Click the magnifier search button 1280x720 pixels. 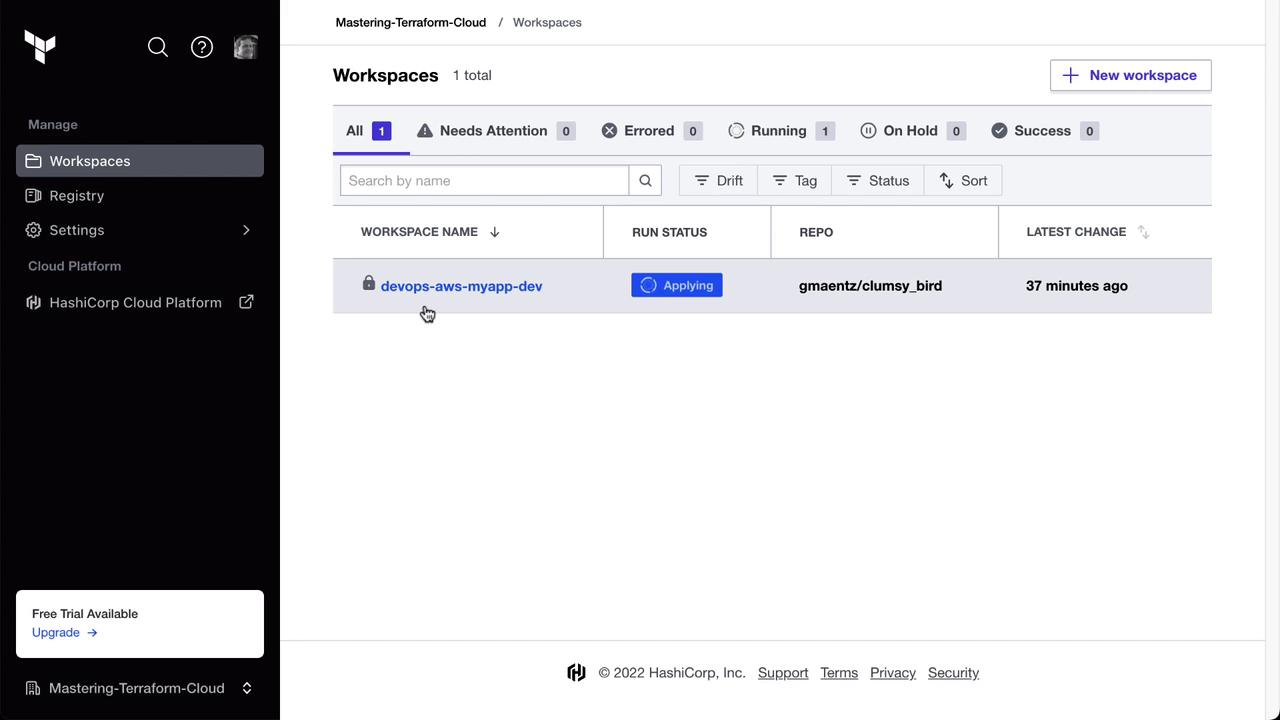[x=645, y=181]
